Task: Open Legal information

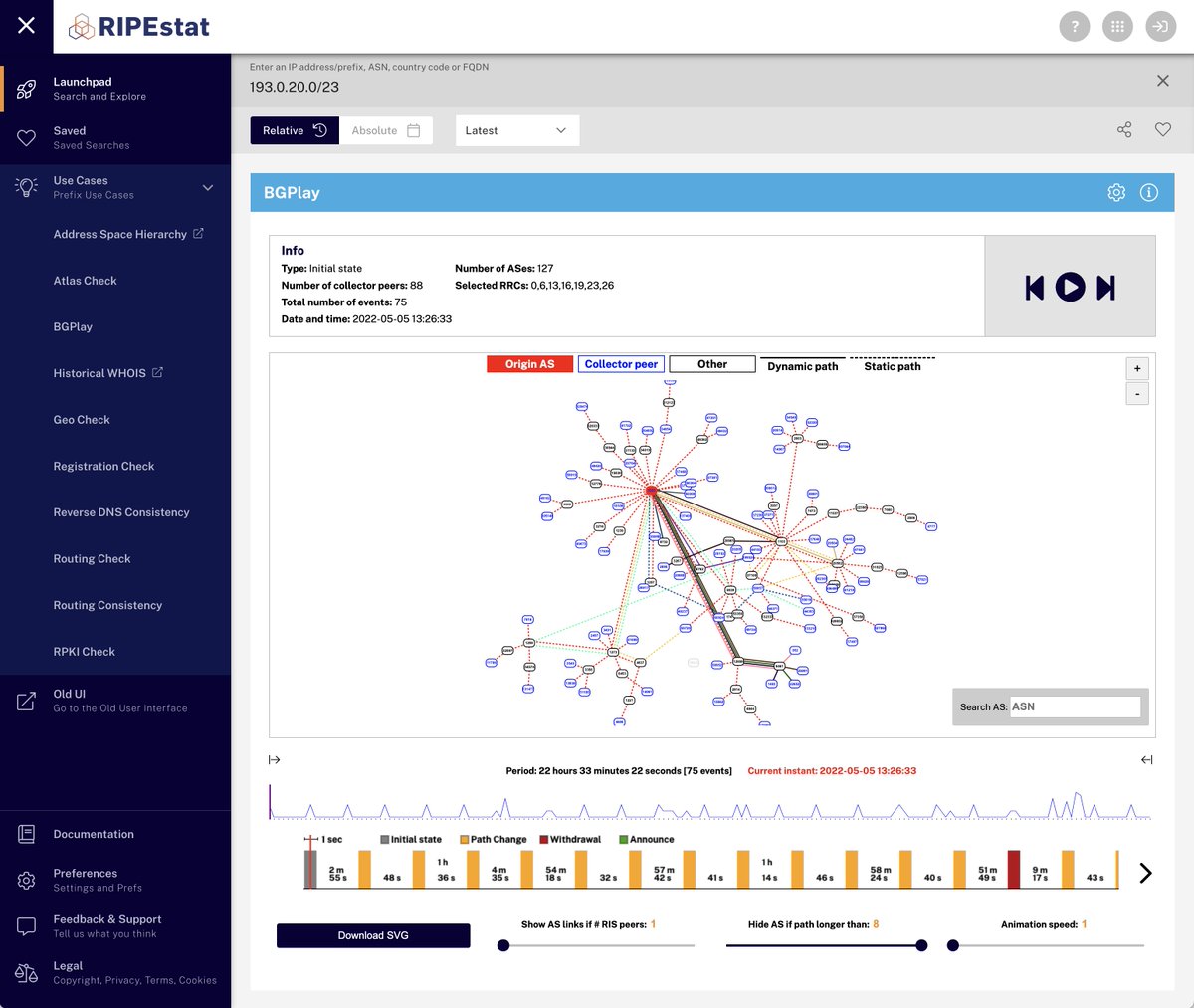Action: [x=134, y=973]
